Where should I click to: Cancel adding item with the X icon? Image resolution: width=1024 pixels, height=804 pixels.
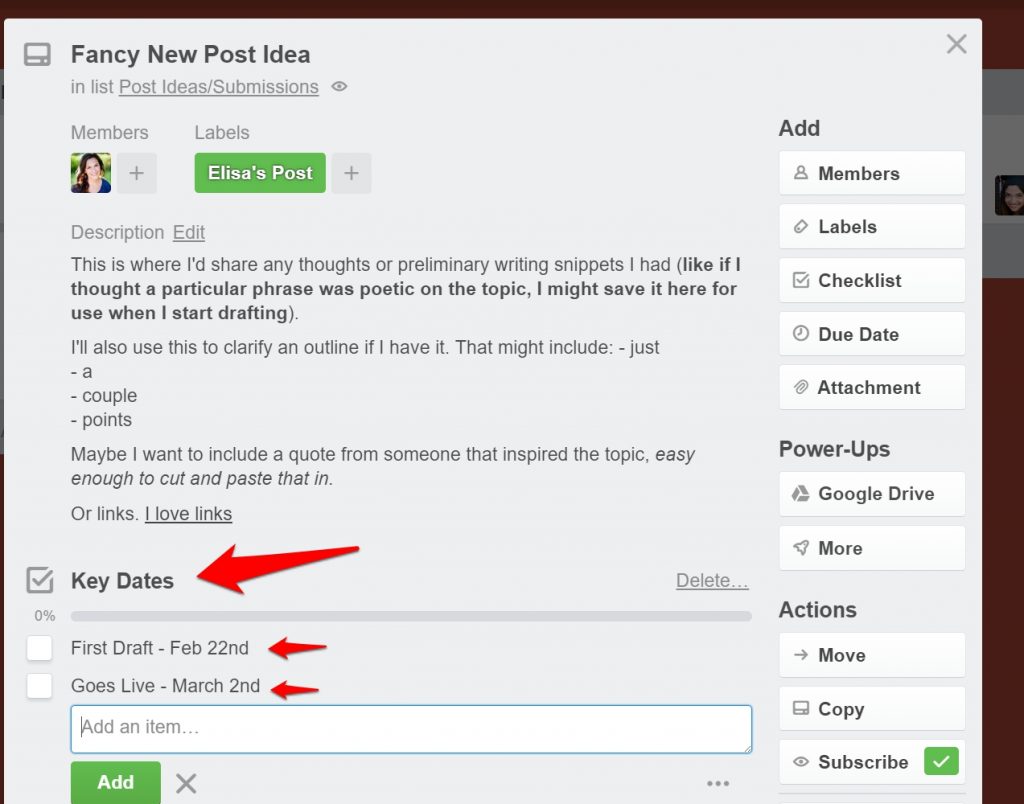pyautogui.click(x=186, y=782)
